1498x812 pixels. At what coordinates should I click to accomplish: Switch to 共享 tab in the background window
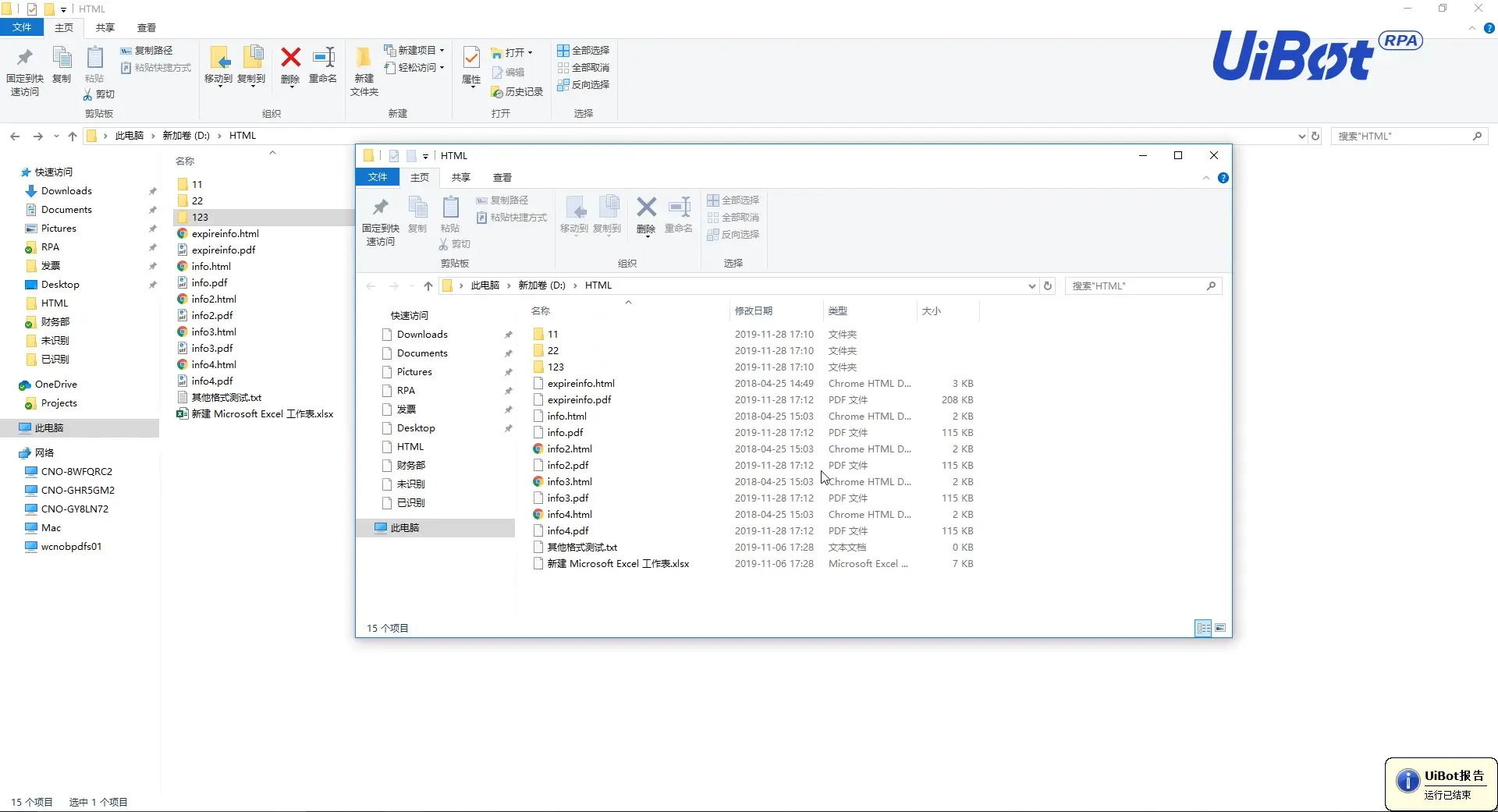tap(105, 27)
